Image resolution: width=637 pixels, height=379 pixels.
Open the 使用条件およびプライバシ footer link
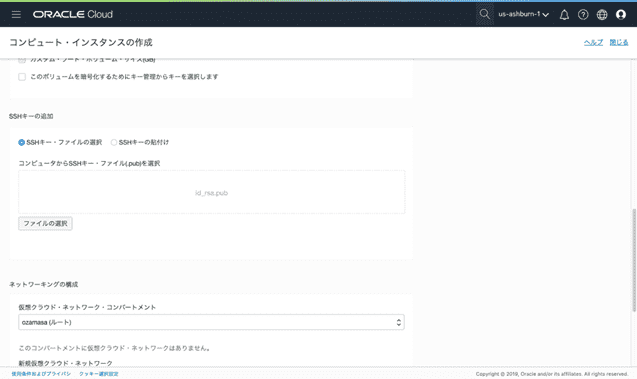(x=41, y=374)
